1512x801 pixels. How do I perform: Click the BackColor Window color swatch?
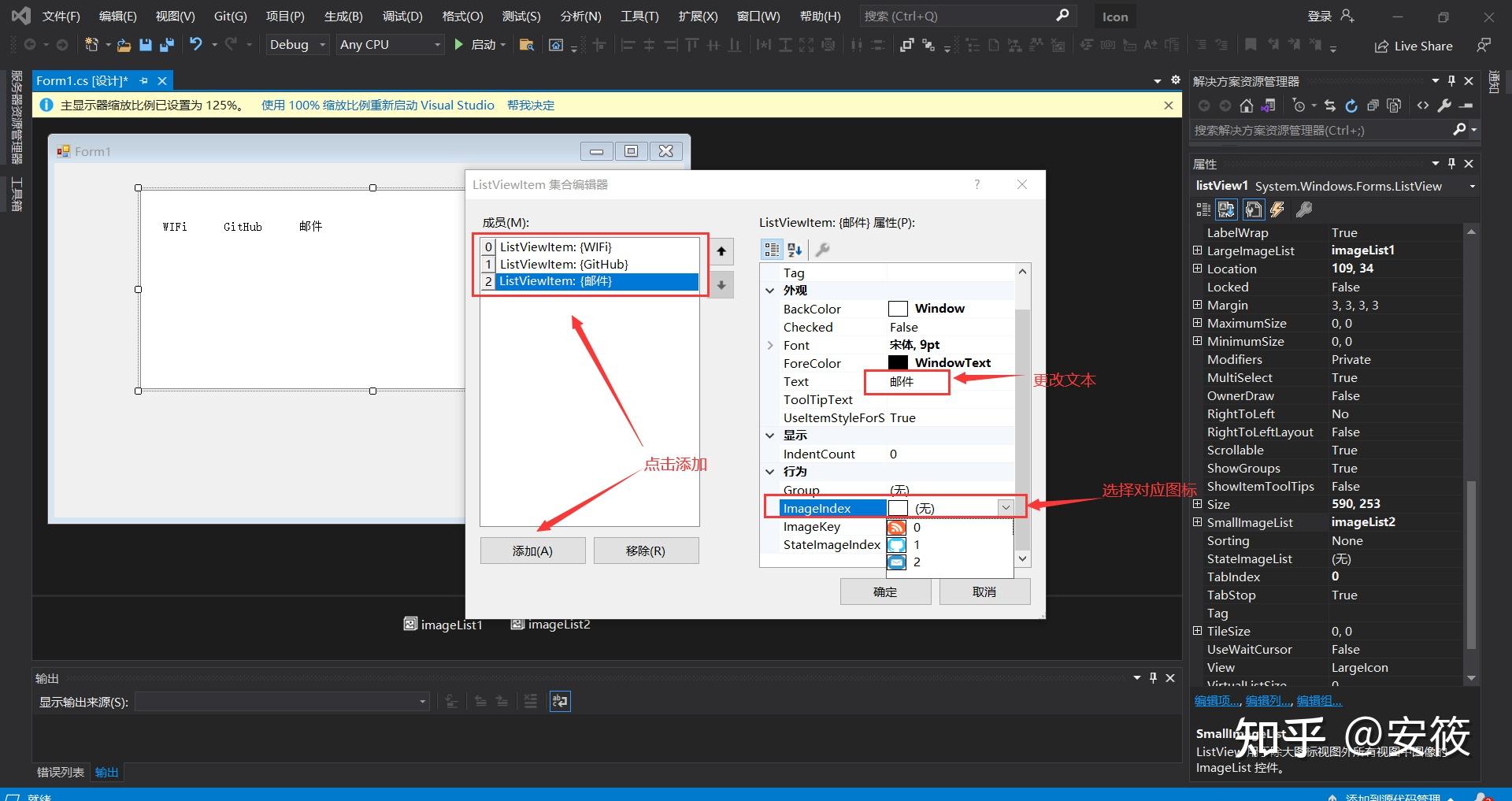[898, 309]
